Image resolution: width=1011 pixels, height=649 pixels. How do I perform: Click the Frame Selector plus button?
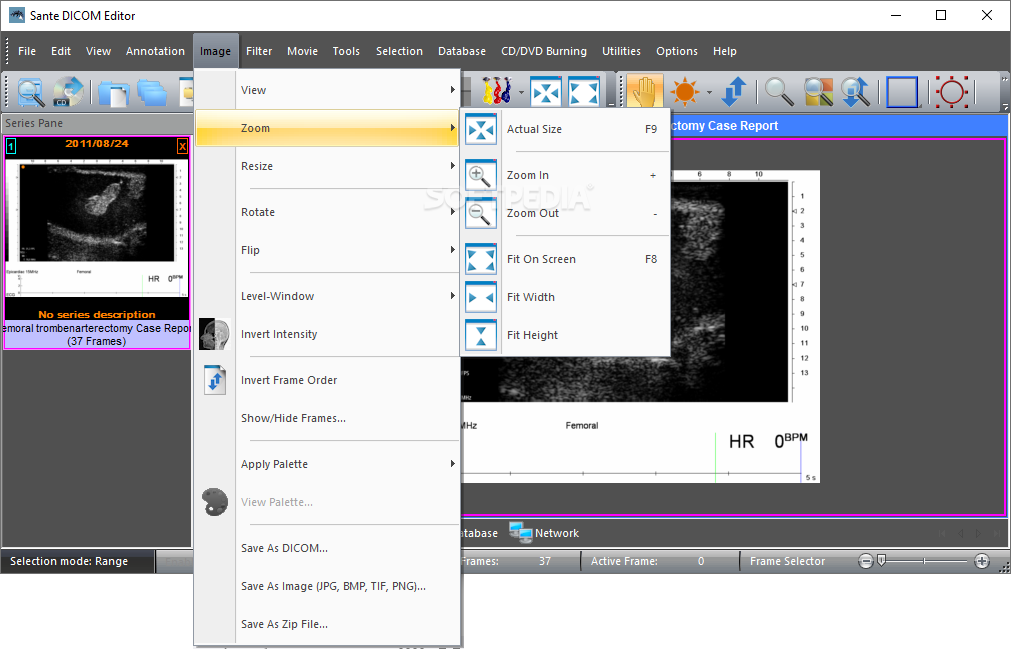982,561
